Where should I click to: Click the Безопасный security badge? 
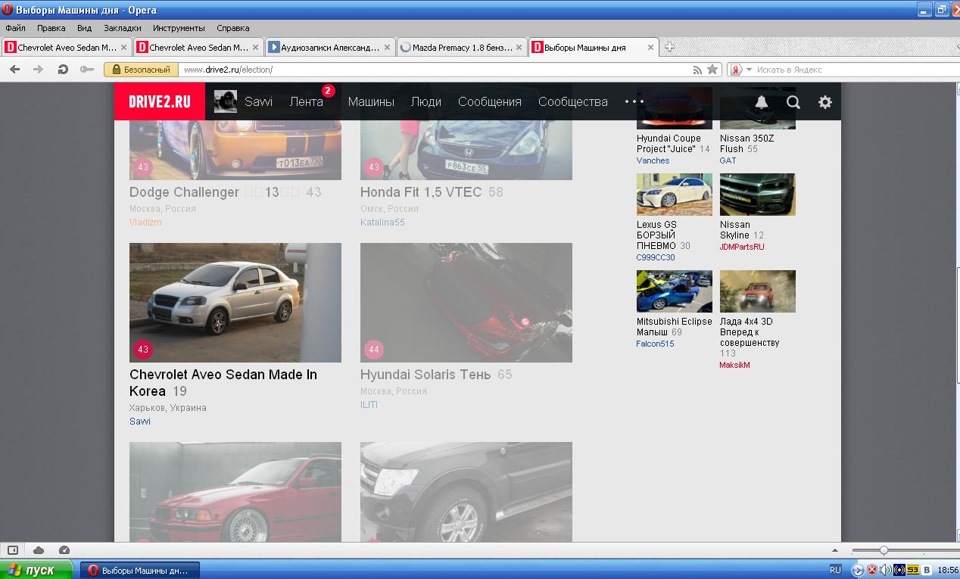point(141,70)
